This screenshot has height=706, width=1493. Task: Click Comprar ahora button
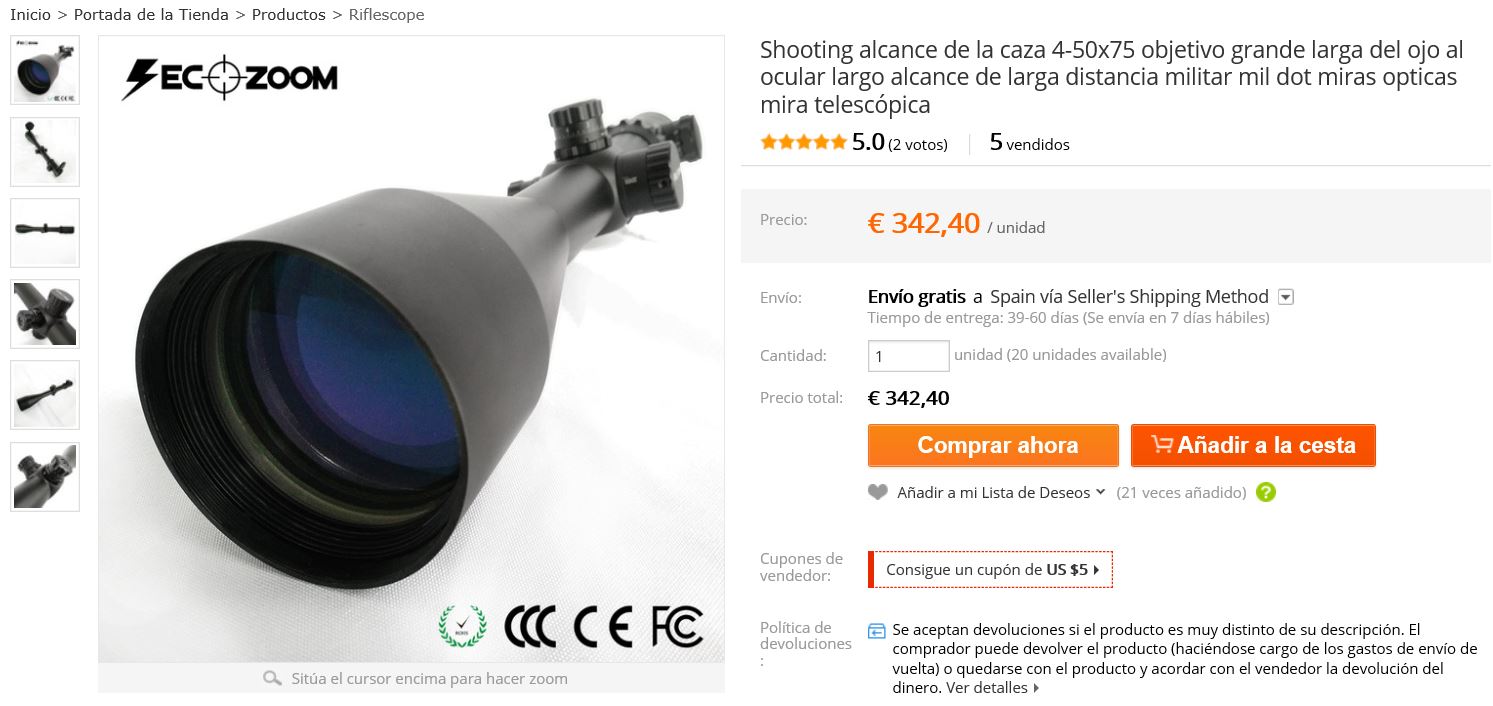[x=993, y=446]
